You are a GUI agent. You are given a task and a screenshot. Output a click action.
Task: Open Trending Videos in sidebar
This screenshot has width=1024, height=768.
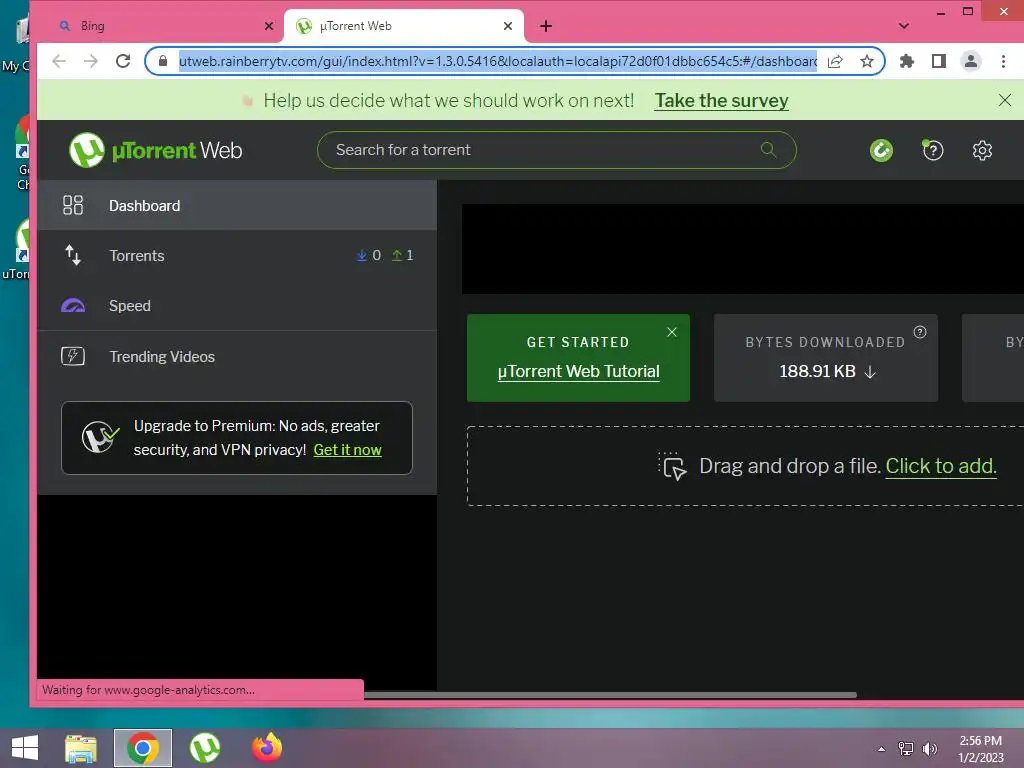click(x=237, y=357)
